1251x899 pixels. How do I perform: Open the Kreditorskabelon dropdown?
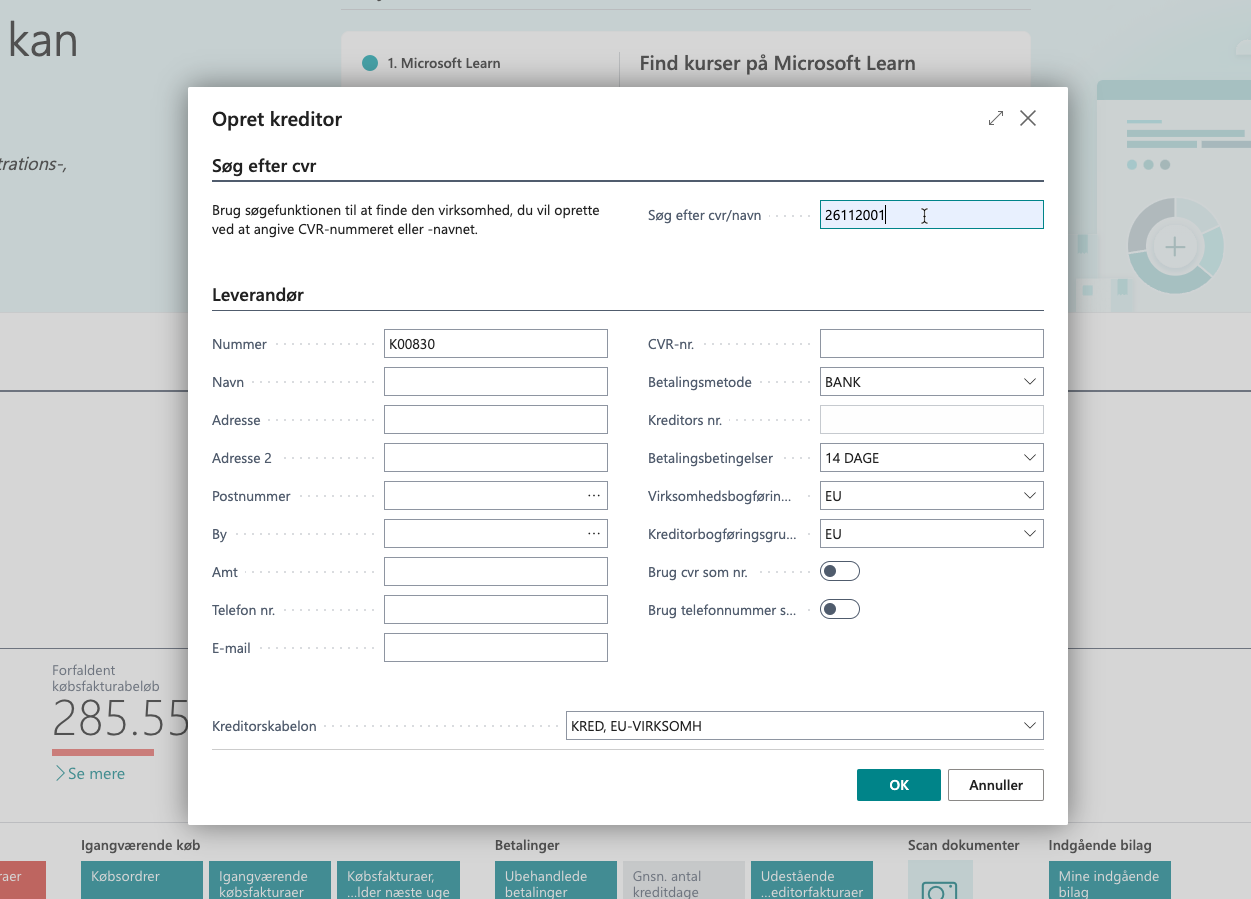pos(1029,726)
